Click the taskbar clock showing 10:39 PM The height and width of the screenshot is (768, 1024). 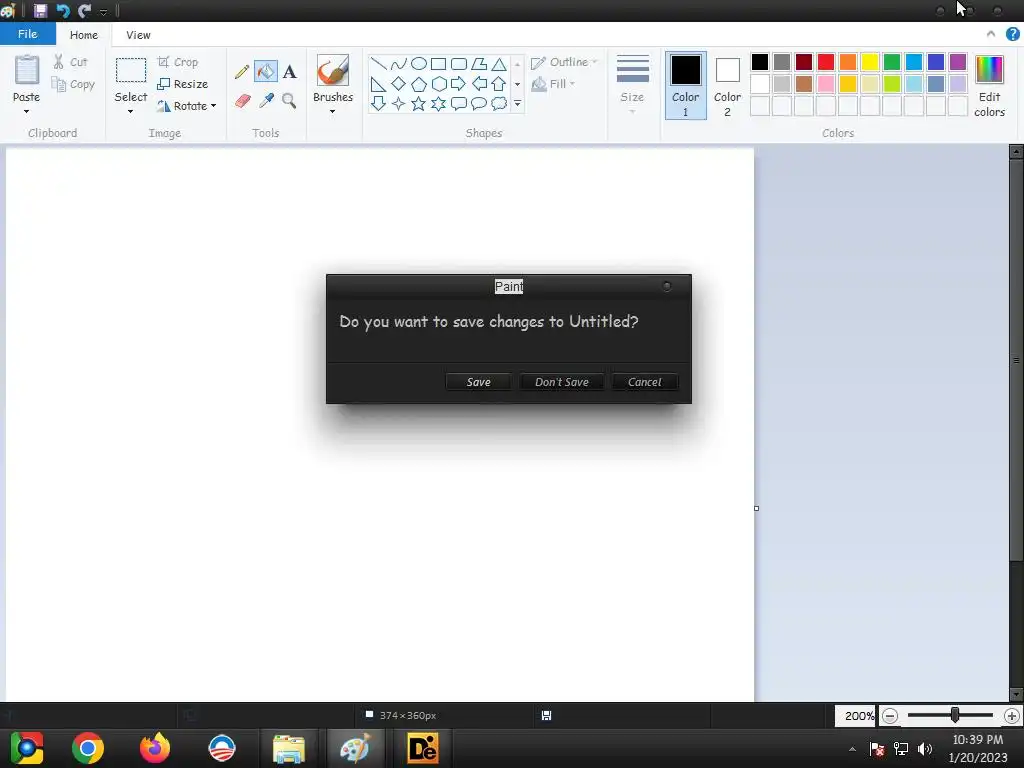978,748
